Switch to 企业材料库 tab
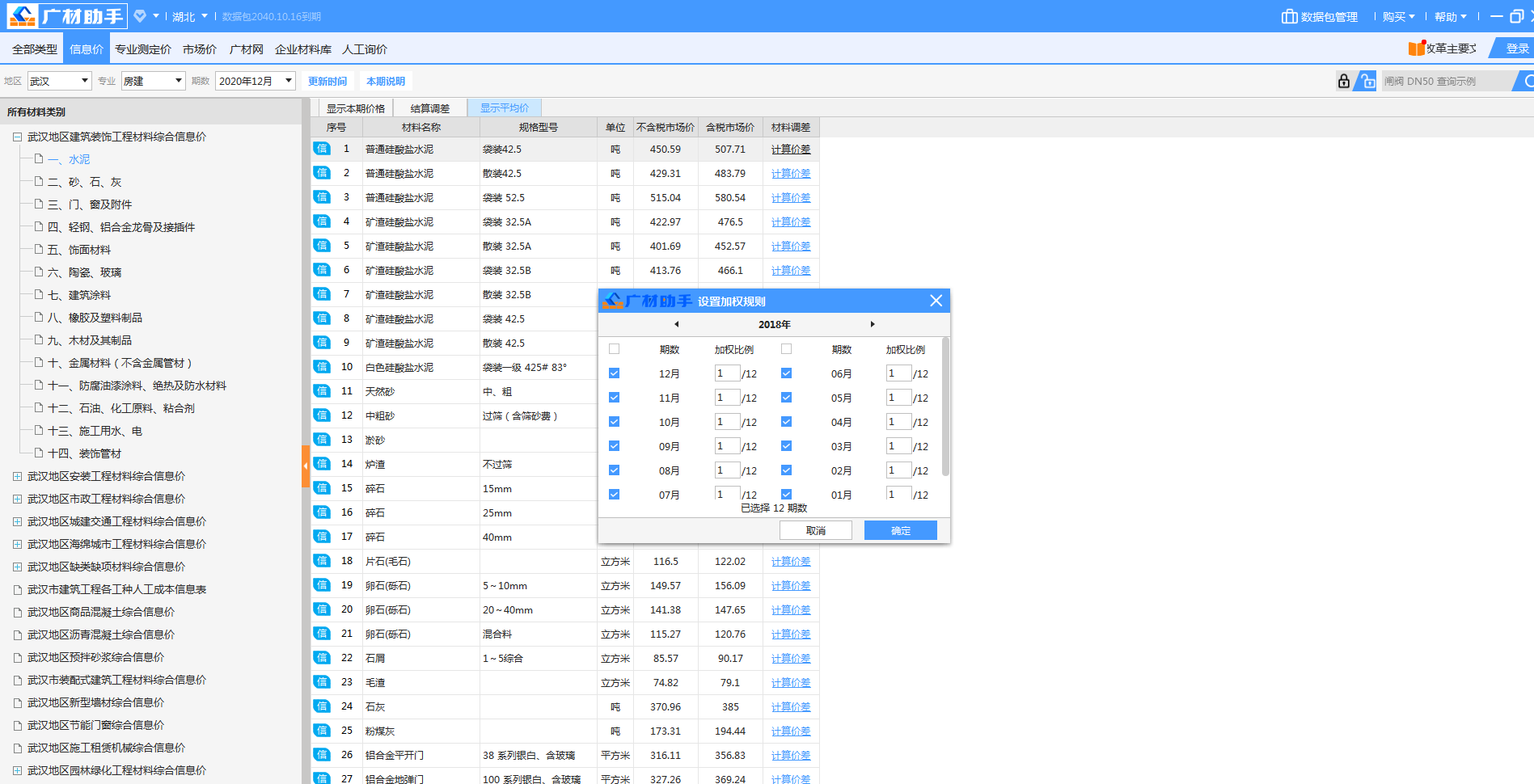 (x=303, y=49)
